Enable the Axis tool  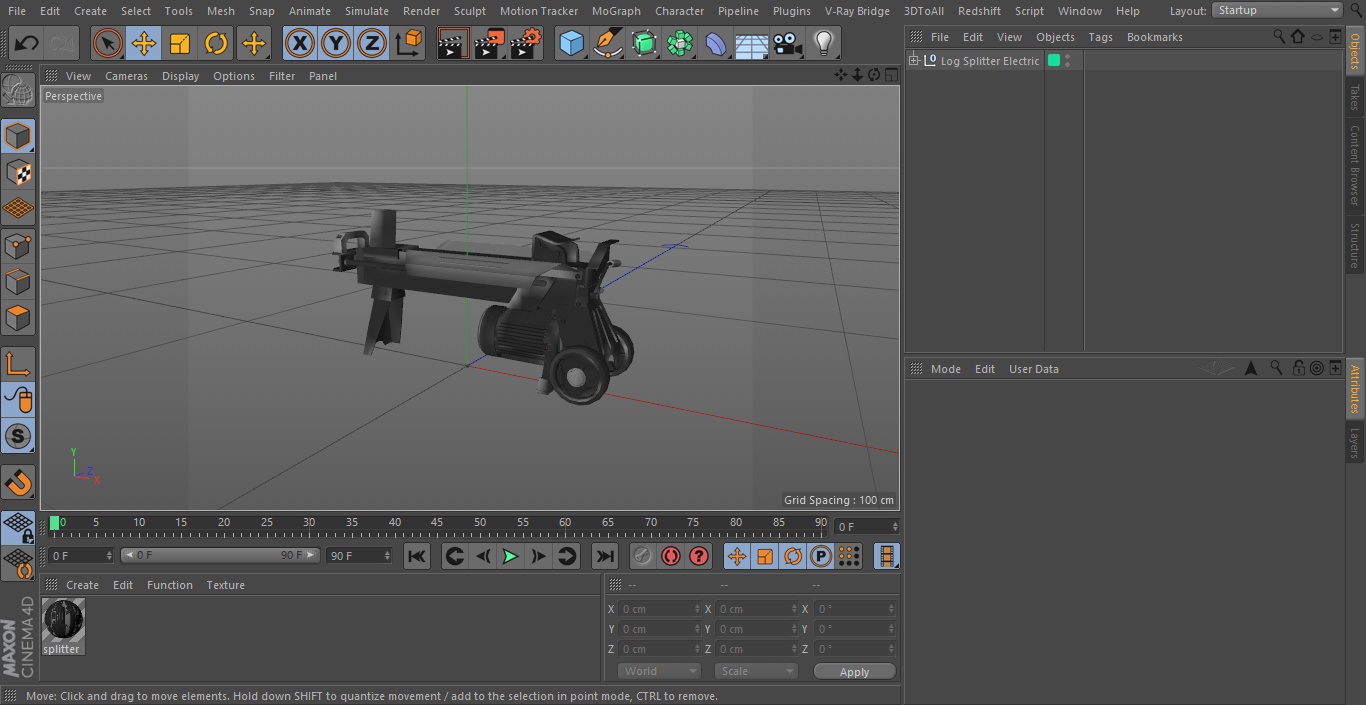18,364
